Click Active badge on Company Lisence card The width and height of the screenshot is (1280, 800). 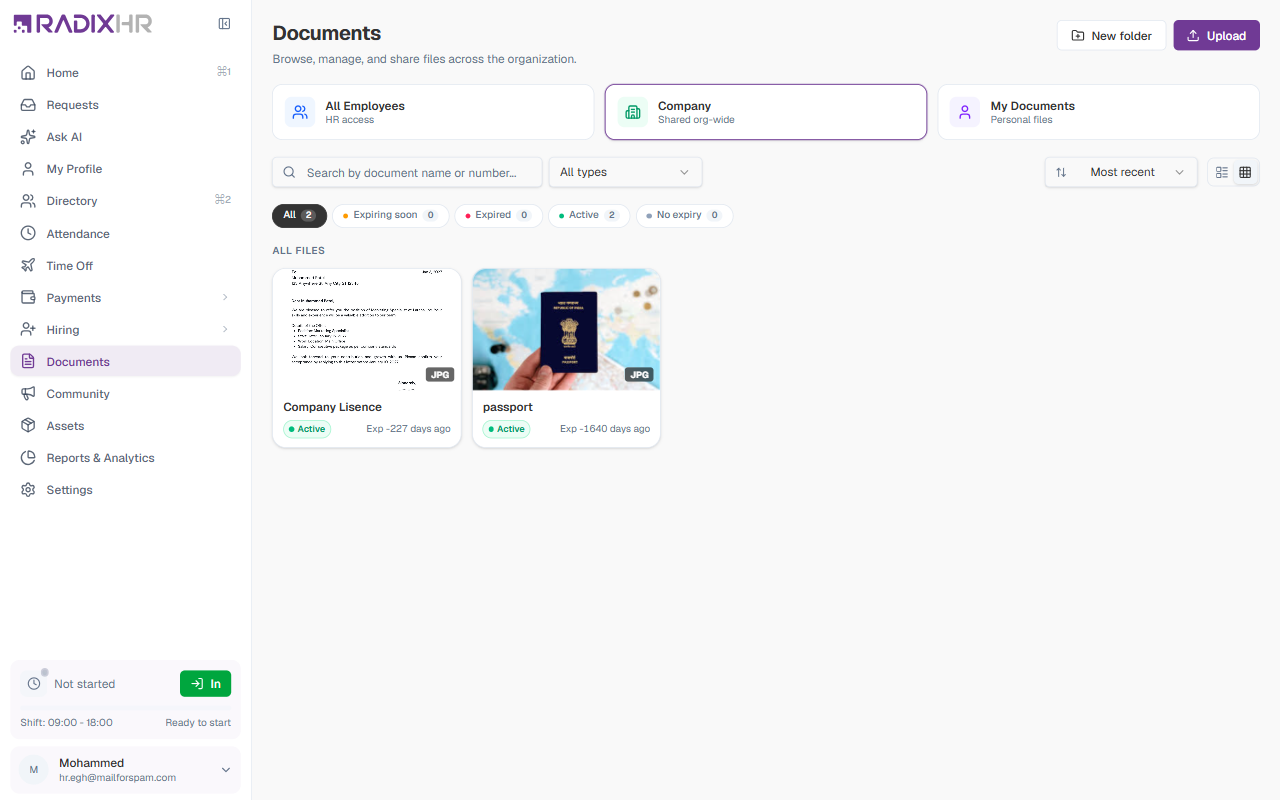(x=308, y=429)
